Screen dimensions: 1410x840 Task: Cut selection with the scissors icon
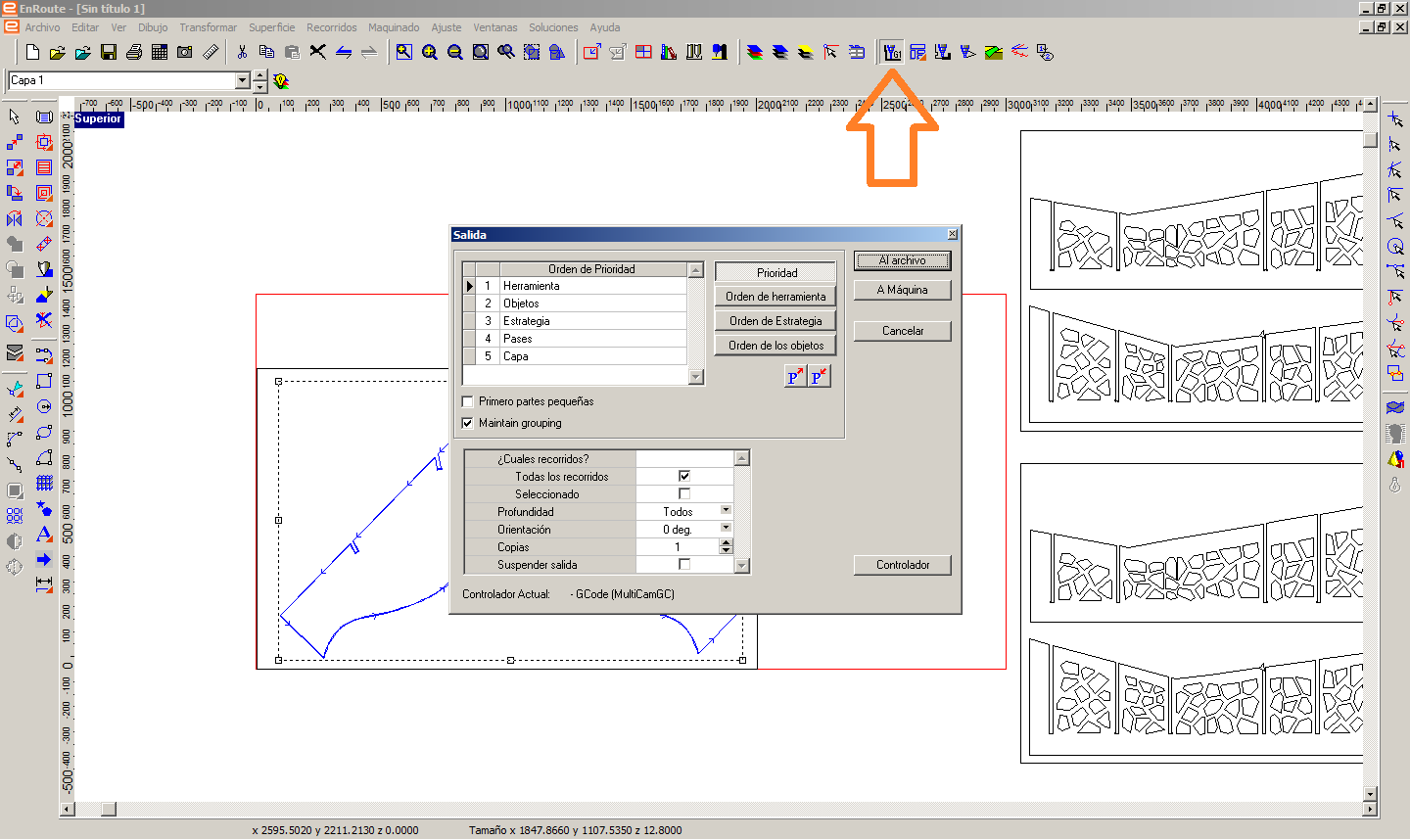242,52
